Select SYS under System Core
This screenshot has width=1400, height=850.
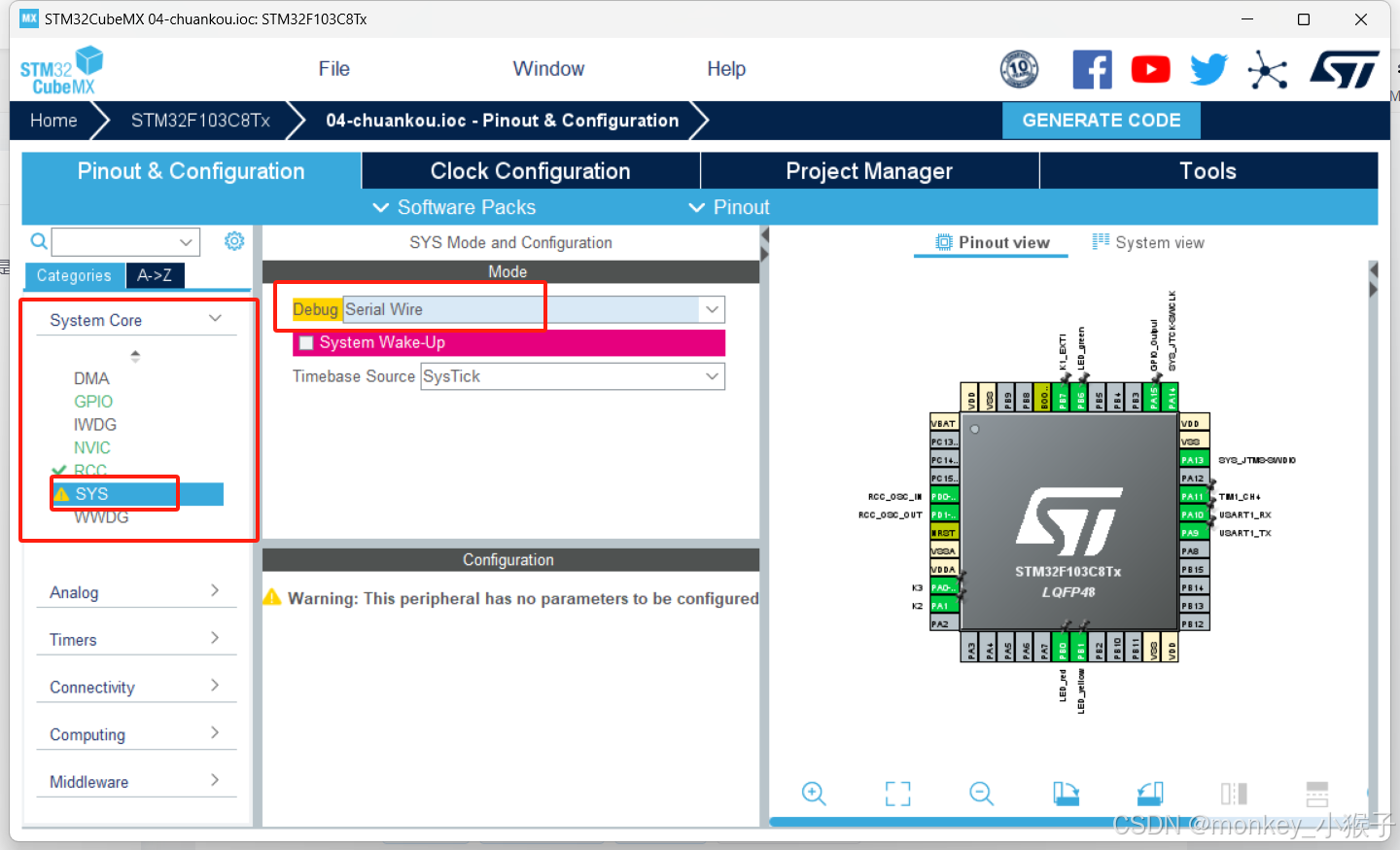(92, 493)
